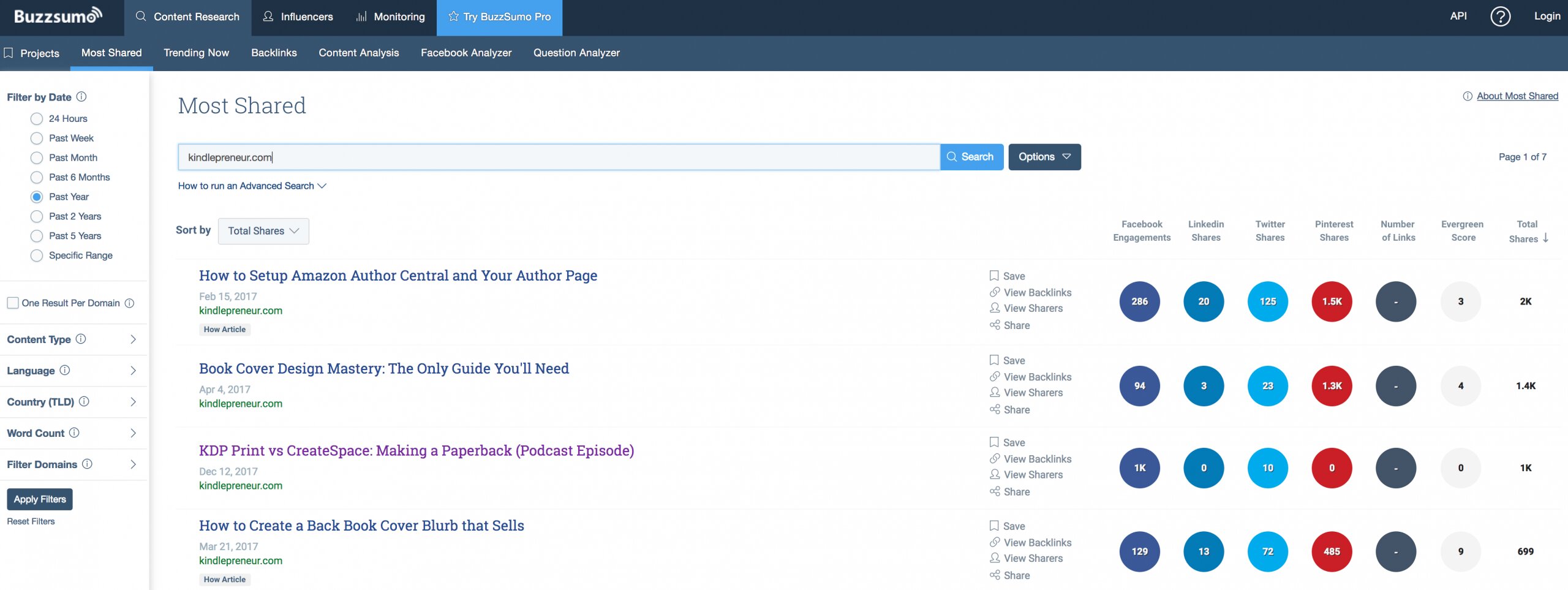1568x590 pixels.
Task: Click the Filter Domains info icon
Action: (x=88, y=464)
